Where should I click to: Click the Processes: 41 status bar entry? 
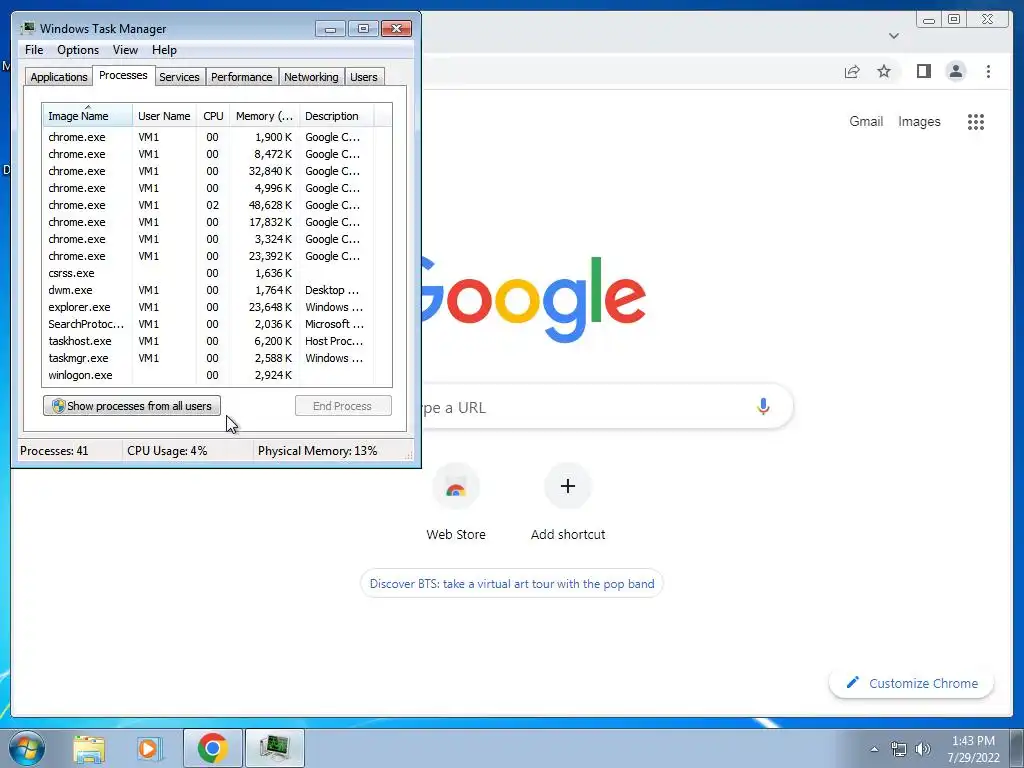pos(68,451)
